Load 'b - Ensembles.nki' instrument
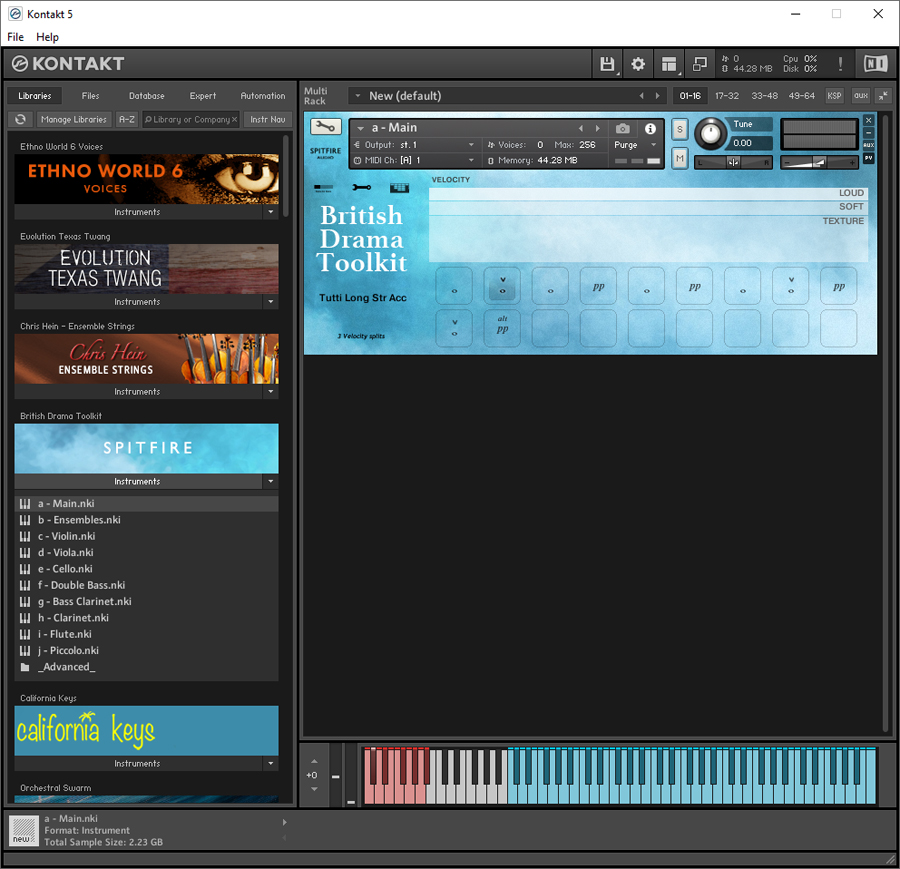Screen dimensions: 900x869 (x=146, y=520)
